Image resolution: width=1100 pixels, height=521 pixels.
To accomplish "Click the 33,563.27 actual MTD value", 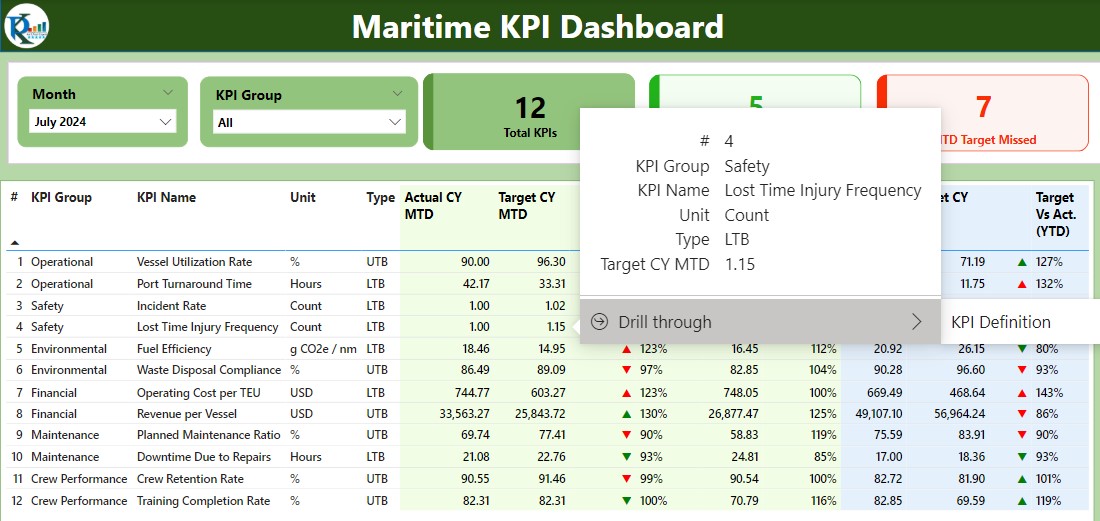I will (x=465, y=414).
